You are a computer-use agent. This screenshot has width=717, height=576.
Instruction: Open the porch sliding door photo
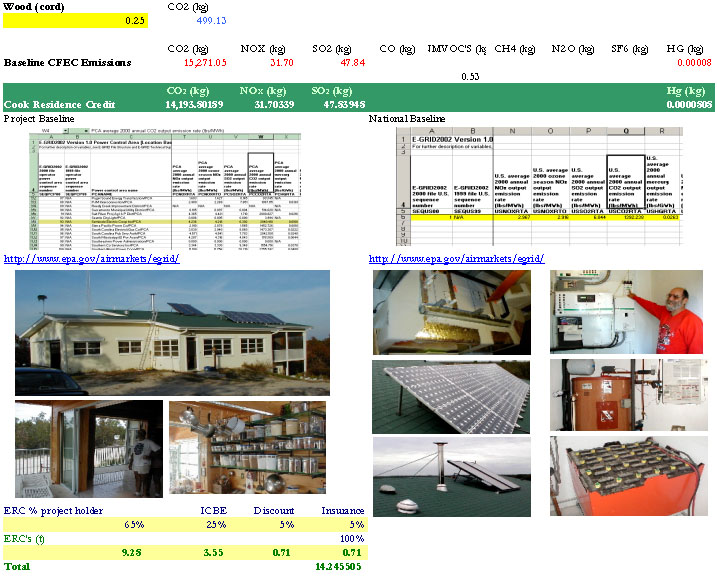89,449
